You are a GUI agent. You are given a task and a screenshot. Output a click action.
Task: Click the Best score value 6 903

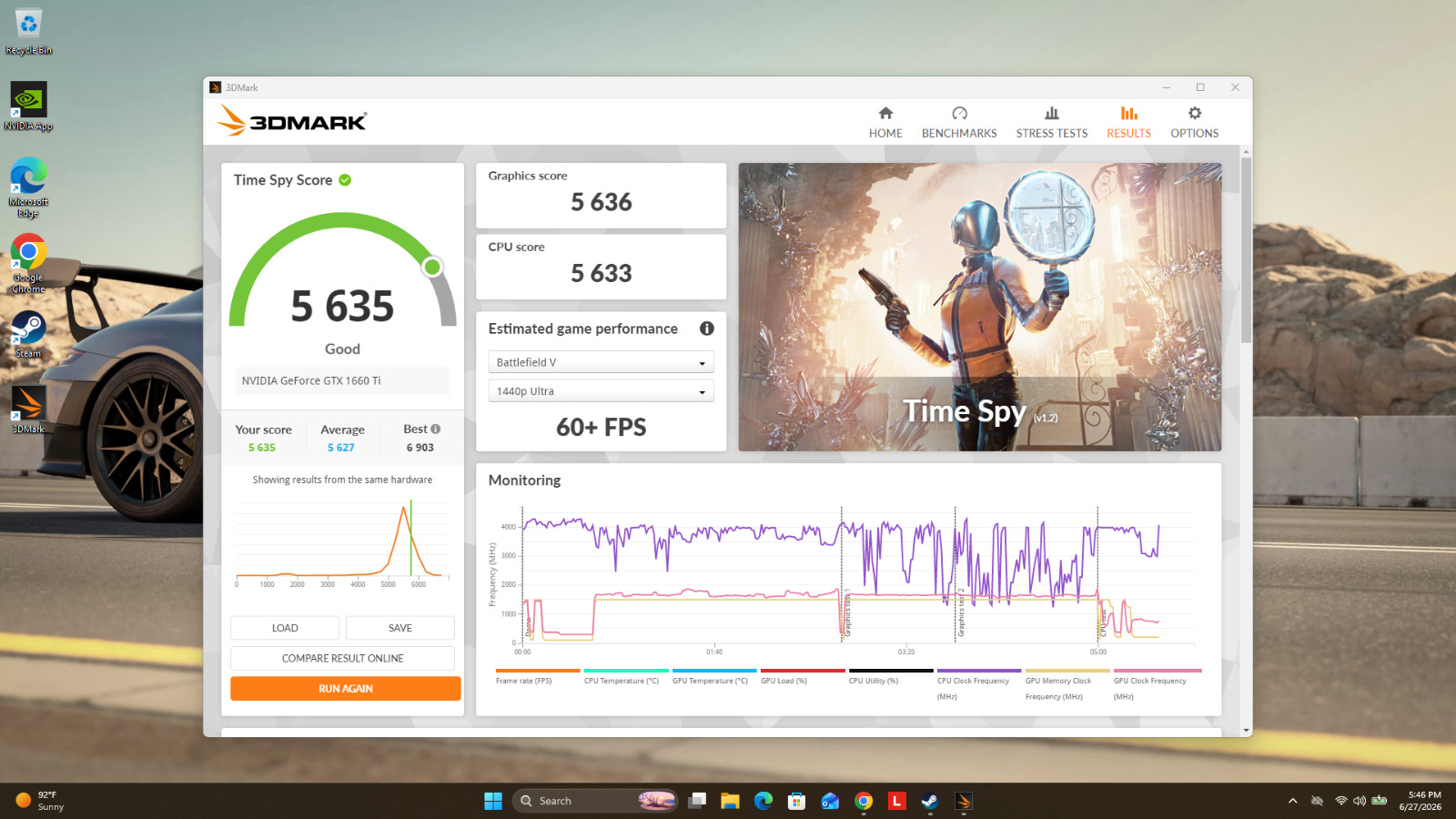tap(420, 448)
